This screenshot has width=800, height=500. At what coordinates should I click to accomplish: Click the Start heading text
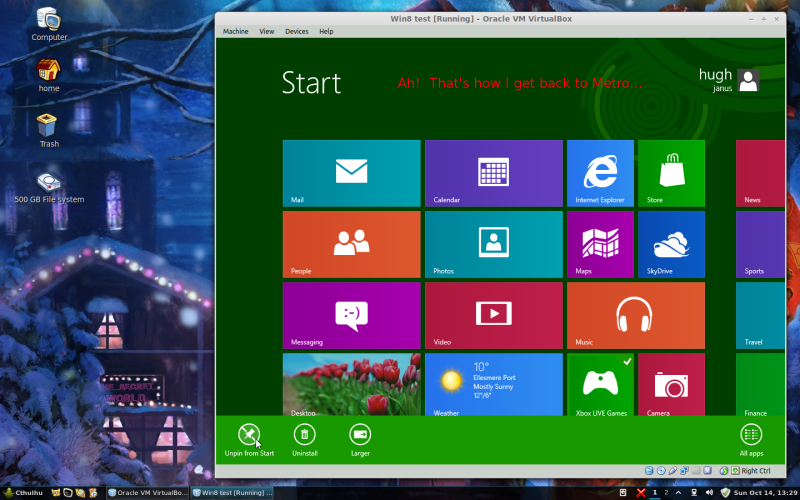pyautogui.click(x=311, y=83)
